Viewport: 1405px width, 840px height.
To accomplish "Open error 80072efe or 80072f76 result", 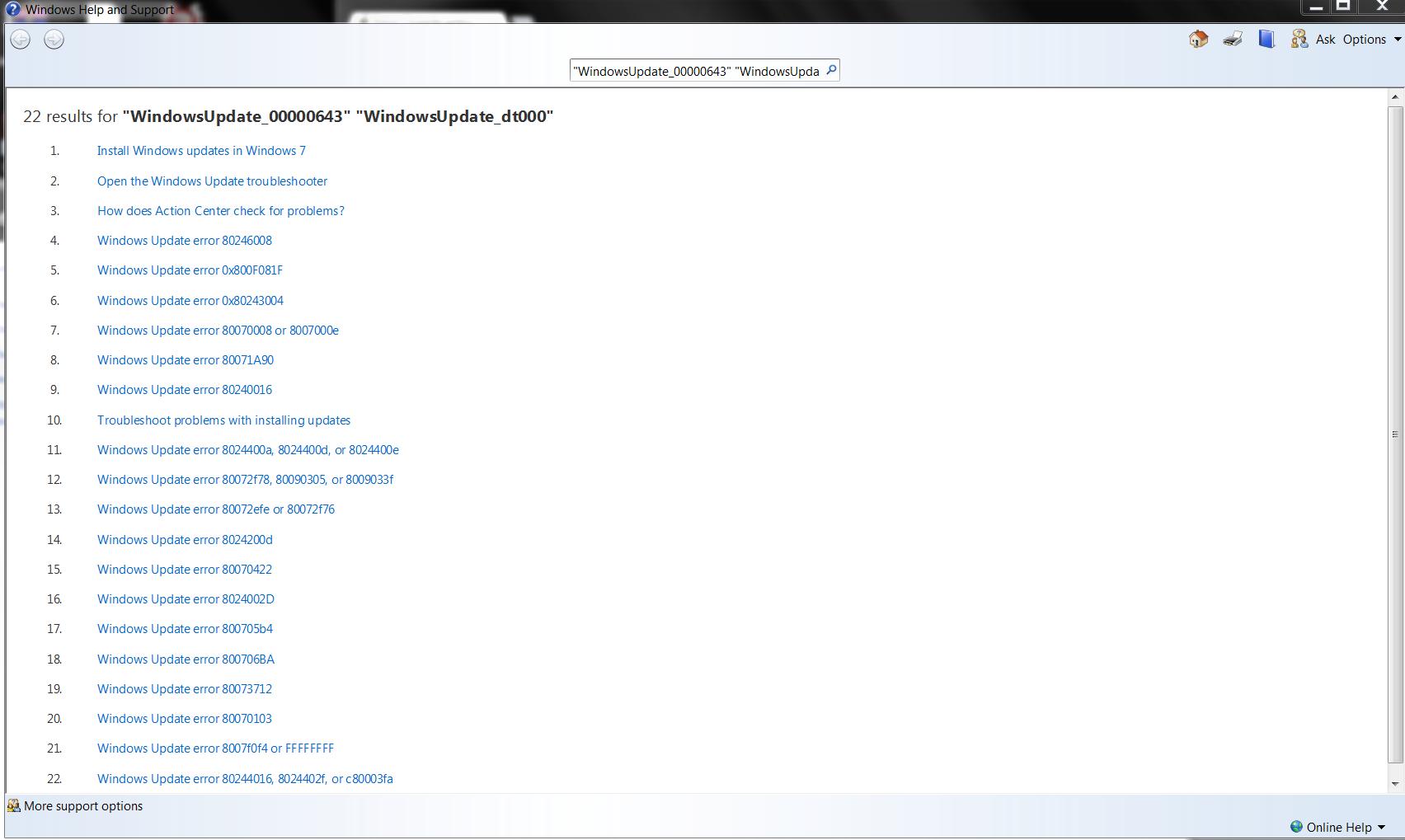I will pyautogui.click(x=216, y=509).
